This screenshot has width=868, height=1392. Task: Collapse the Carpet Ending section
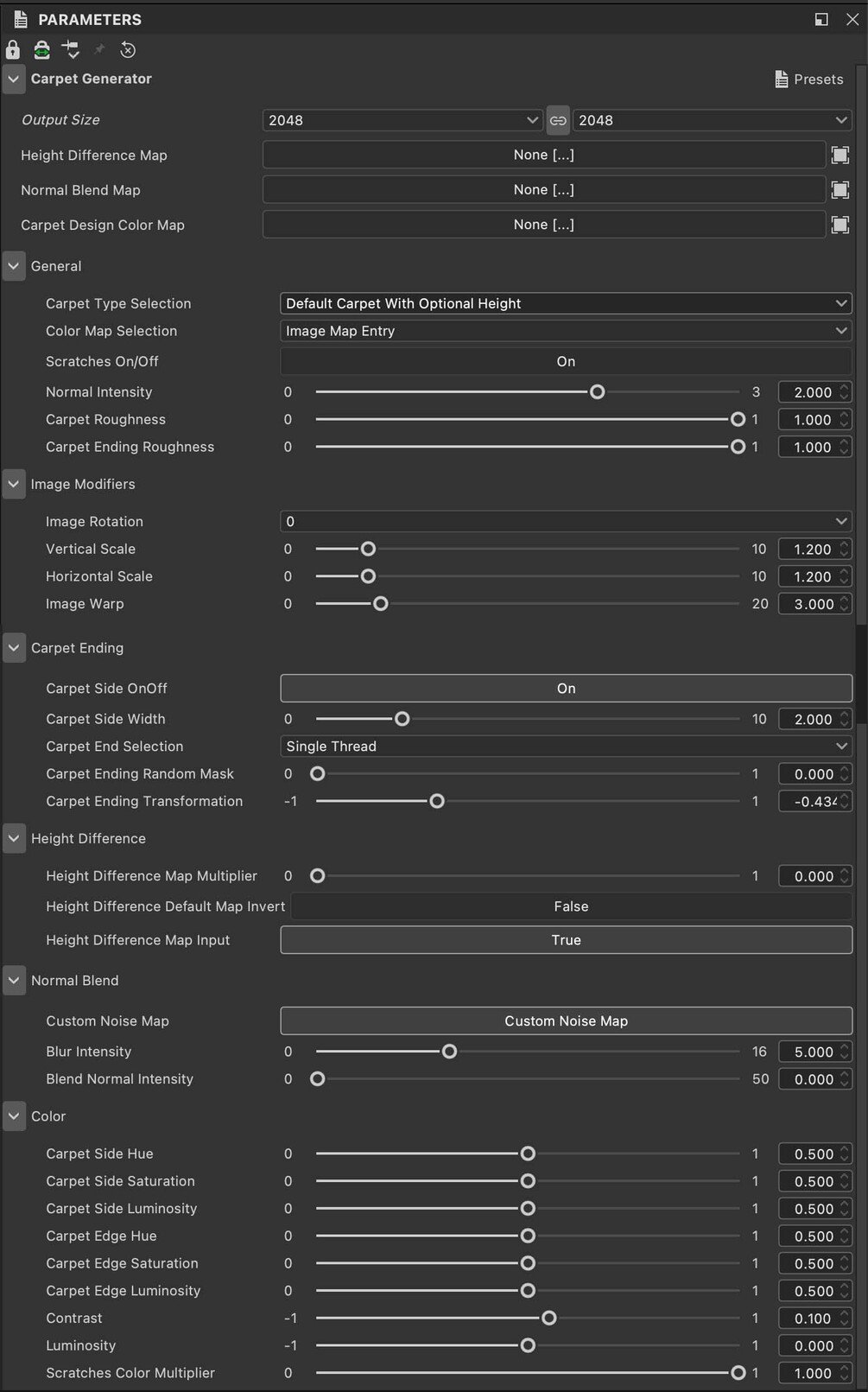(x=14, y=648)
